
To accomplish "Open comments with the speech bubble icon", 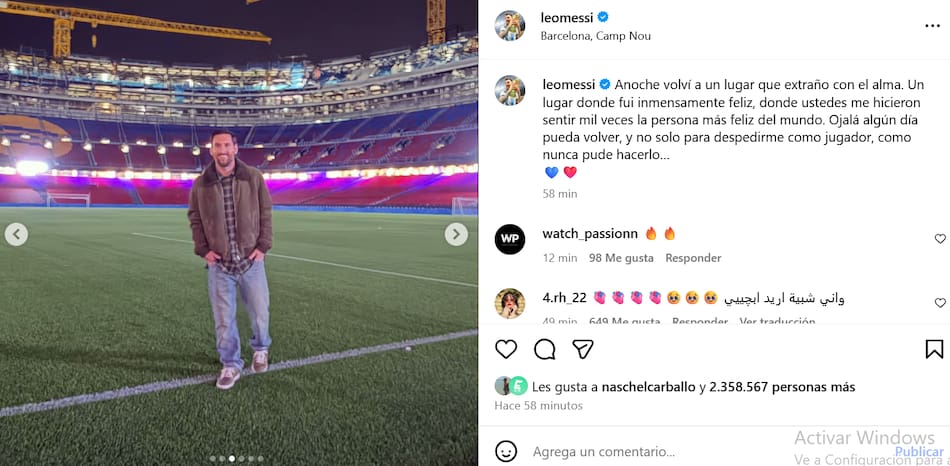I will point(545,349).
